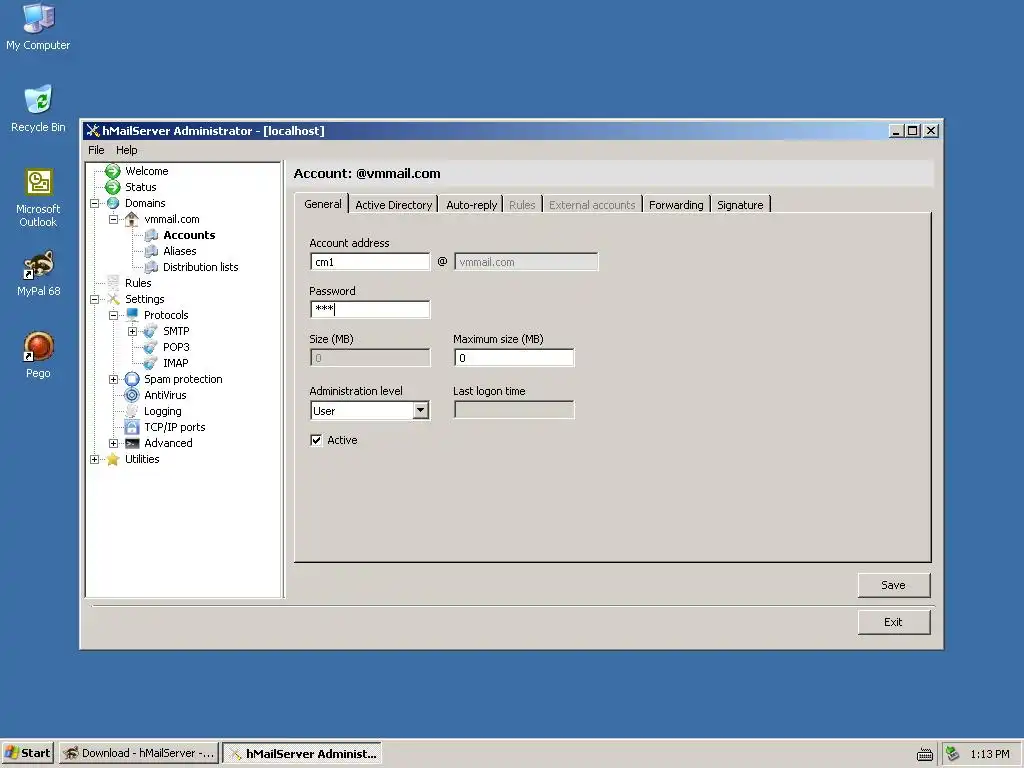Click the SMTP protocol icon

[151, 331]
